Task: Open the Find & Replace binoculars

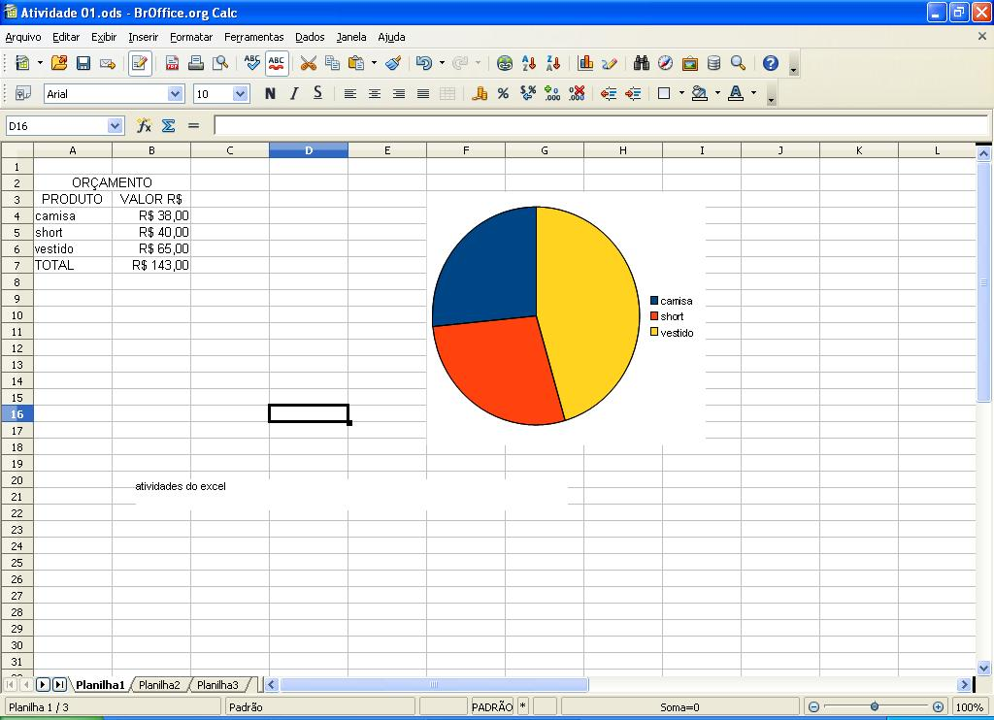Action: (641, 64)
